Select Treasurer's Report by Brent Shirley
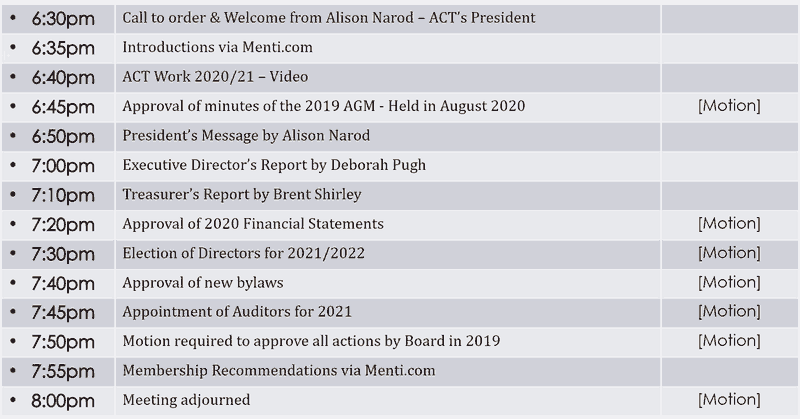This screenshot has height=419, width=800. (x=242, y=194)
